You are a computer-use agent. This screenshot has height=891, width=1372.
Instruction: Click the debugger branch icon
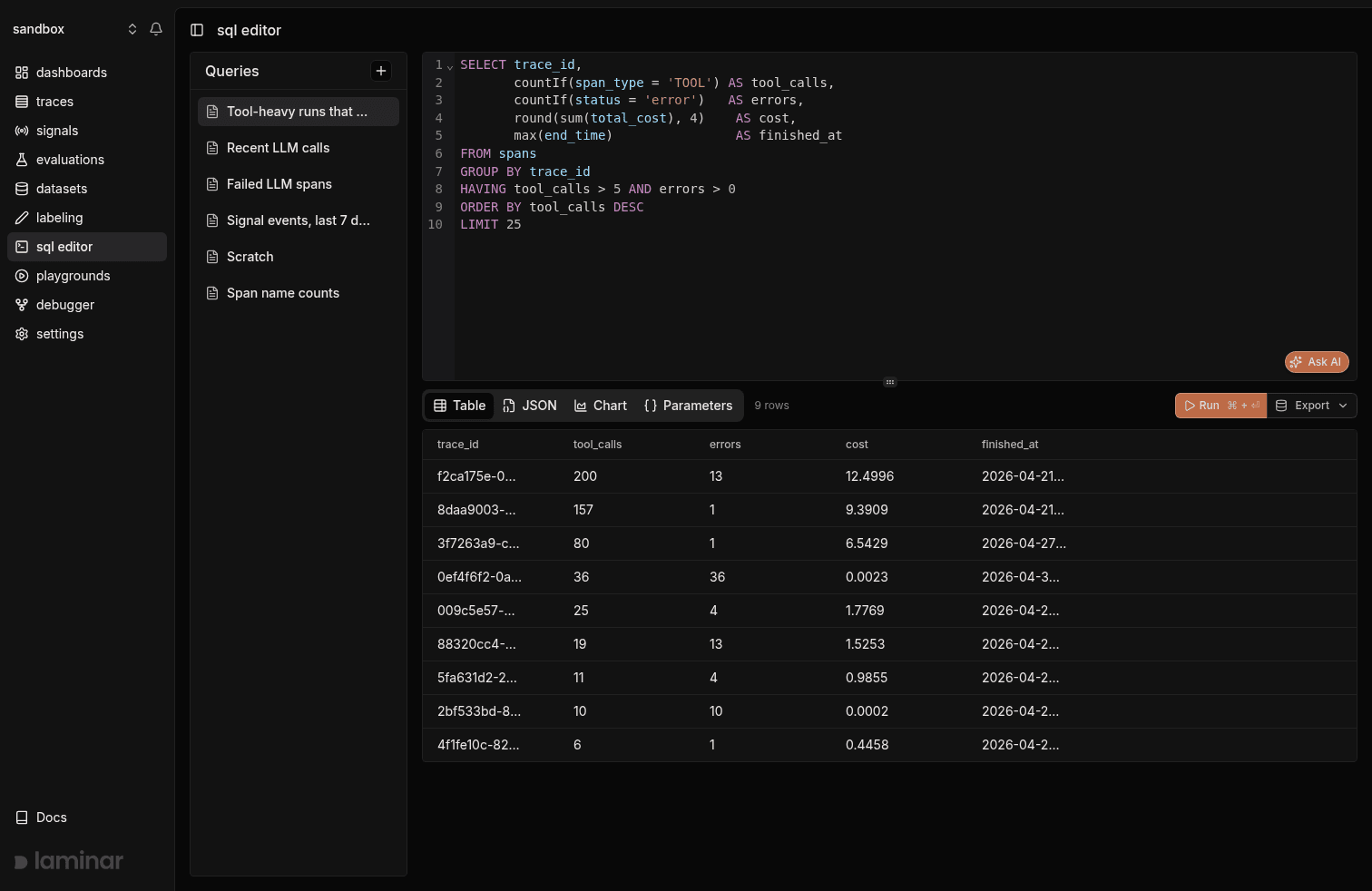click(x=22, y=305)
